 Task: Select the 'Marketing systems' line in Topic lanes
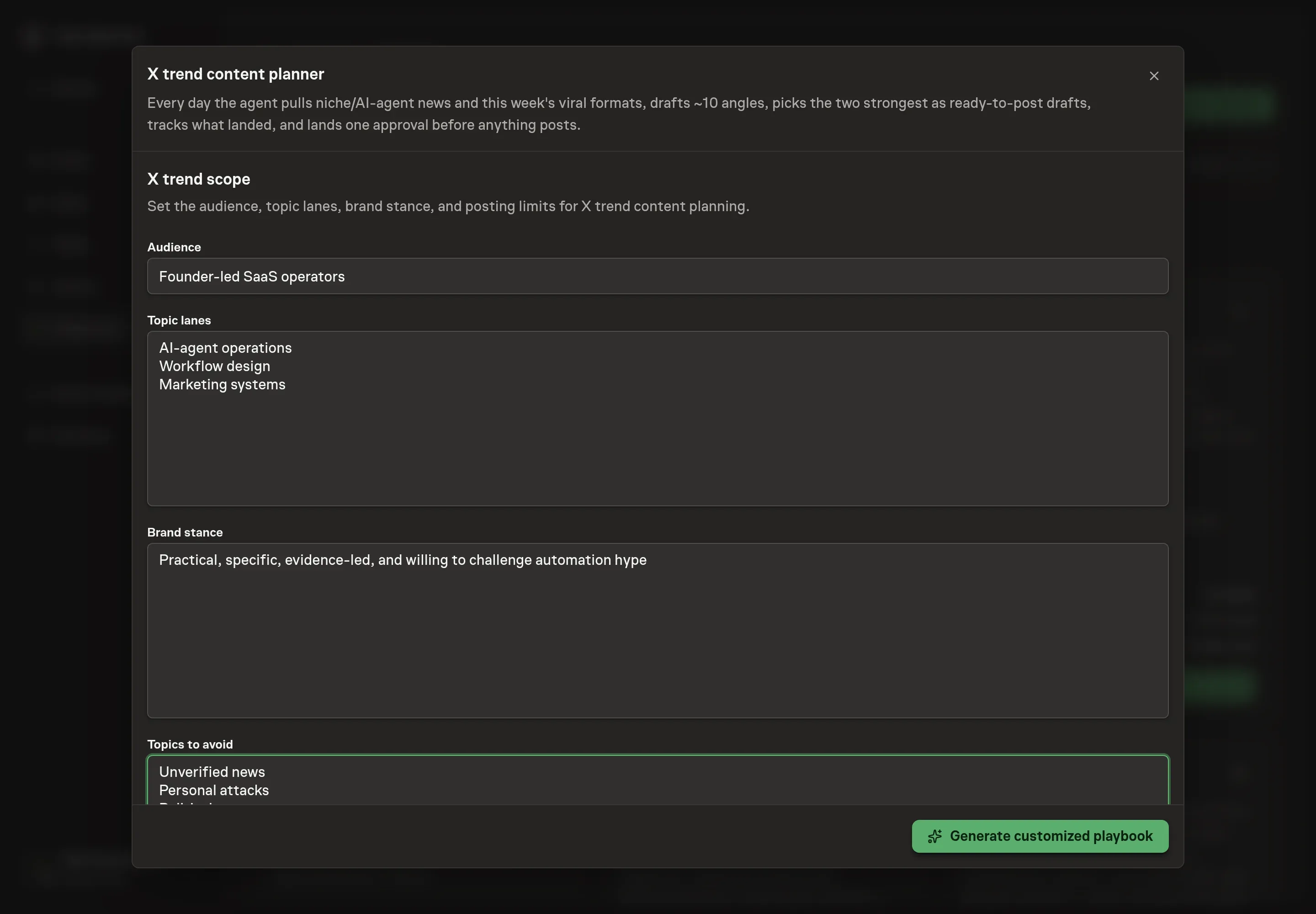222,385
